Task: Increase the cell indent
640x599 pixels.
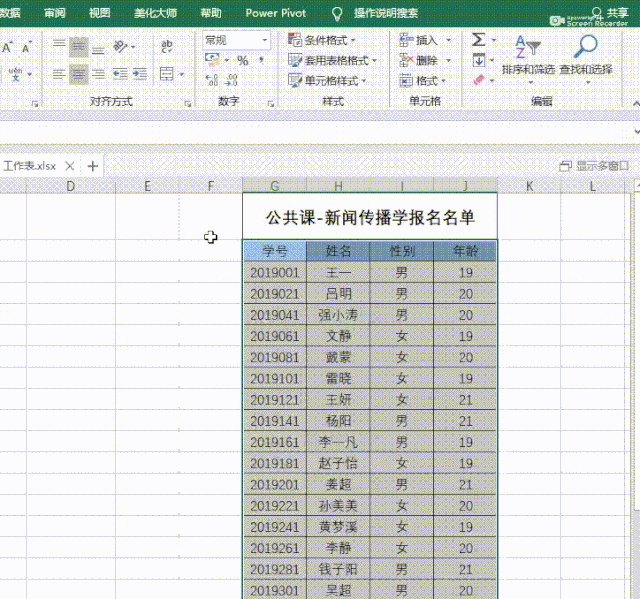Action: click(140, 74)
